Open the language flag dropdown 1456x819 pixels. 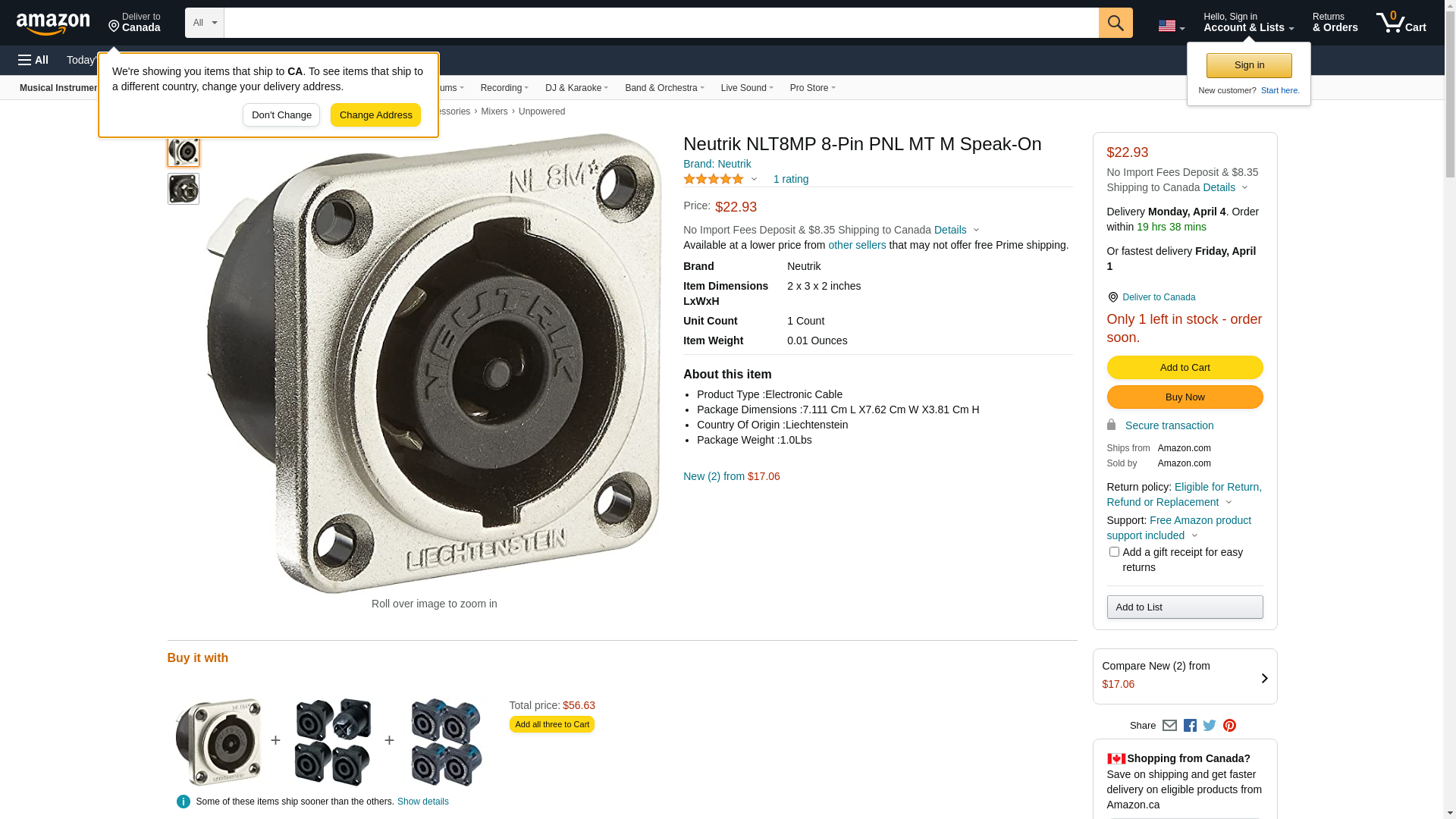1171,26
